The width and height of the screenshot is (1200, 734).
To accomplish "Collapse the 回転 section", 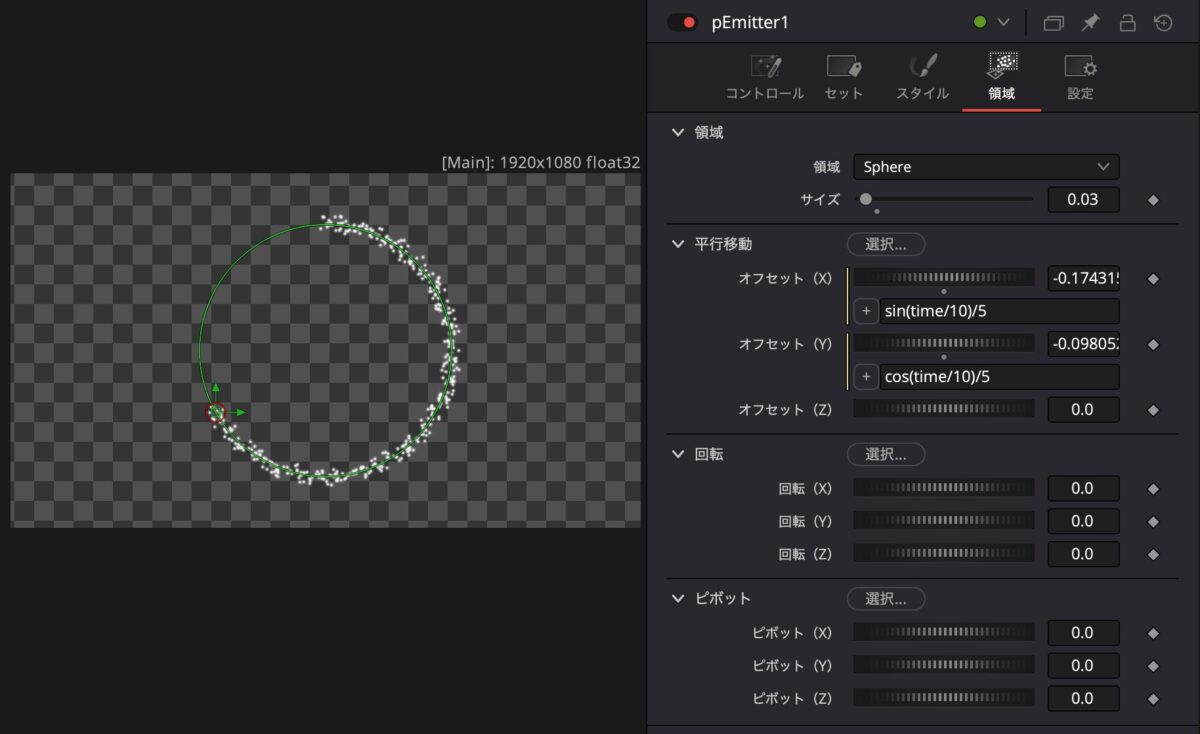I will pyautogui.click(x=677, y=454).
